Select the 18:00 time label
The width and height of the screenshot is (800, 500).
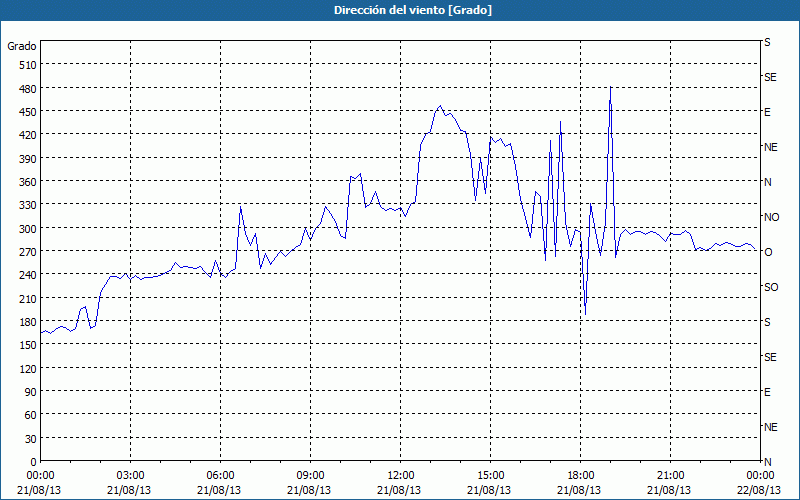(580, 476)
